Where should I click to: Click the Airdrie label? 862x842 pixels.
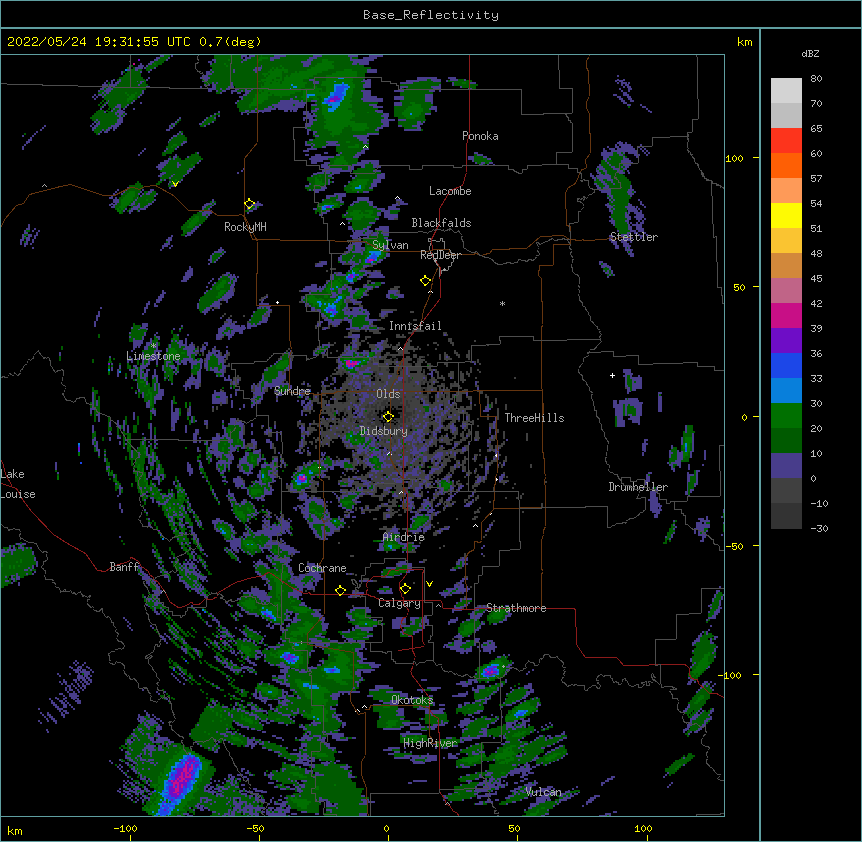coord(404,537)
